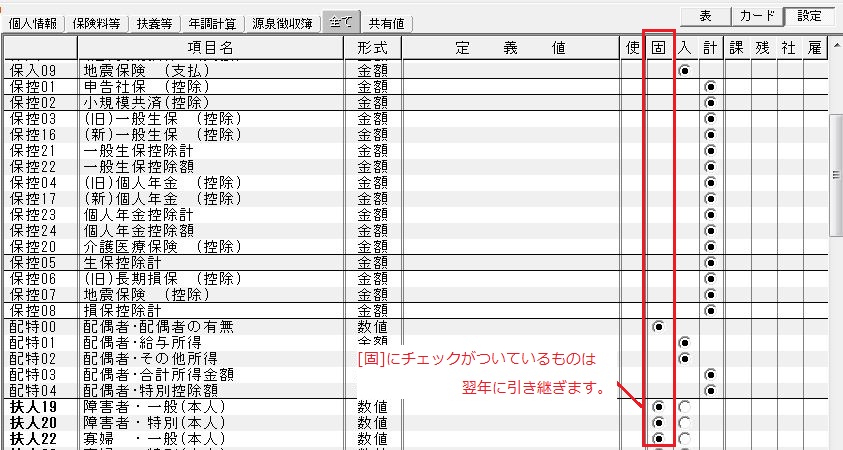The height and width of the screenshot is (450, 843).
Task: Open the 源泉徴収簿 tab
Action: tap(281, 23)
